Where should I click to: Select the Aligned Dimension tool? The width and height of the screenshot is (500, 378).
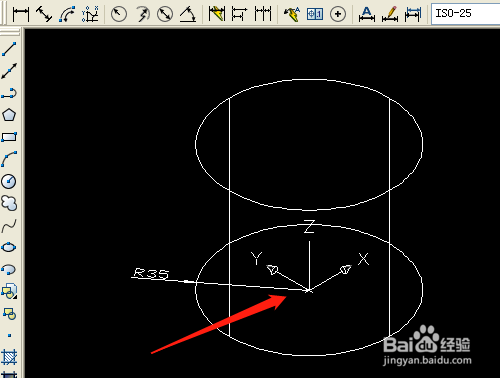[44, 14]
